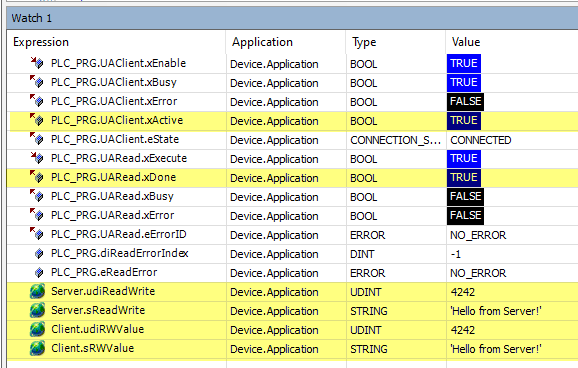This screenshot has height=368, width=578.
Task: Click the Expression column header
Action: coord(116,42)
